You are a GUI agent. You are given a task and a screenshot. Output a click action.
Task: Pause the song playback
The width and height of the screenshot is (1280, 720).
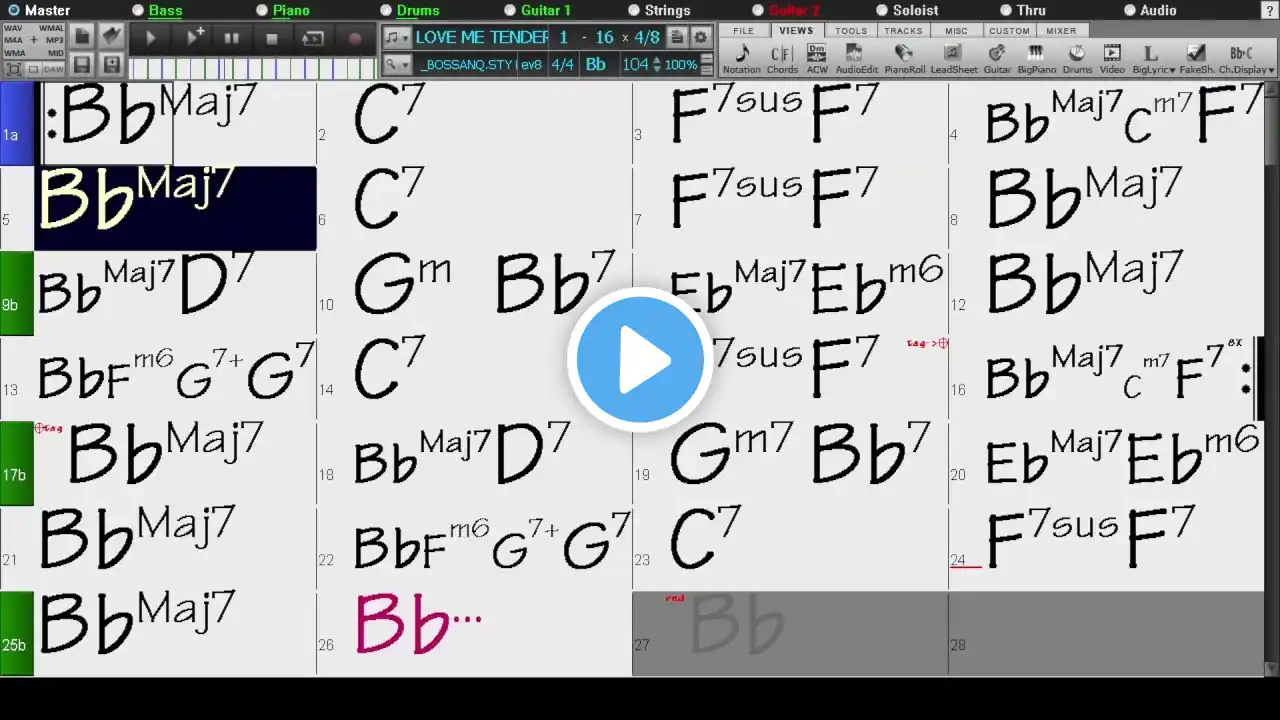click(232, 39)
